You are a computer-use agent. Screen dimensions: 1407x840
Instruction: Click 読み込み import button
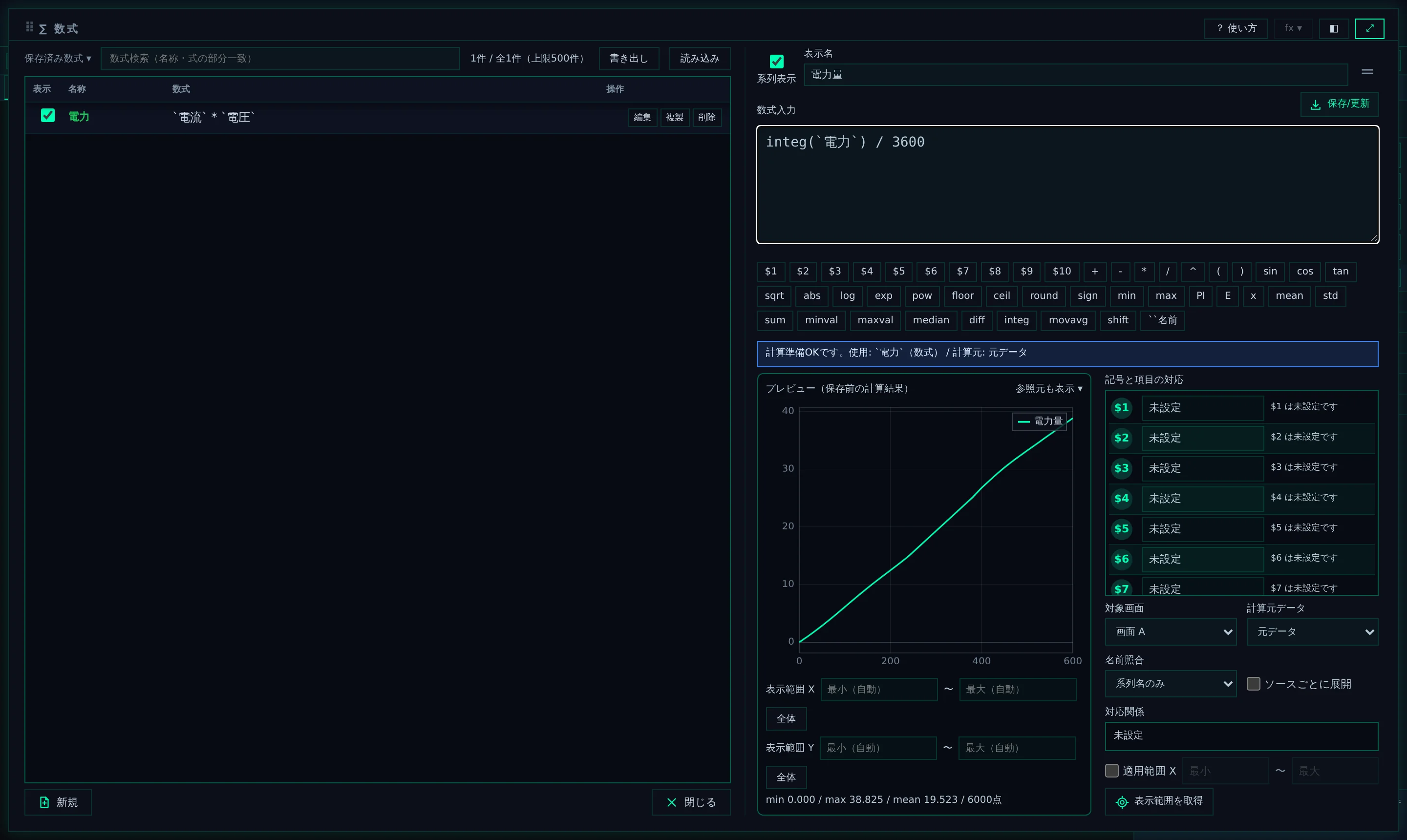point(699,58)
